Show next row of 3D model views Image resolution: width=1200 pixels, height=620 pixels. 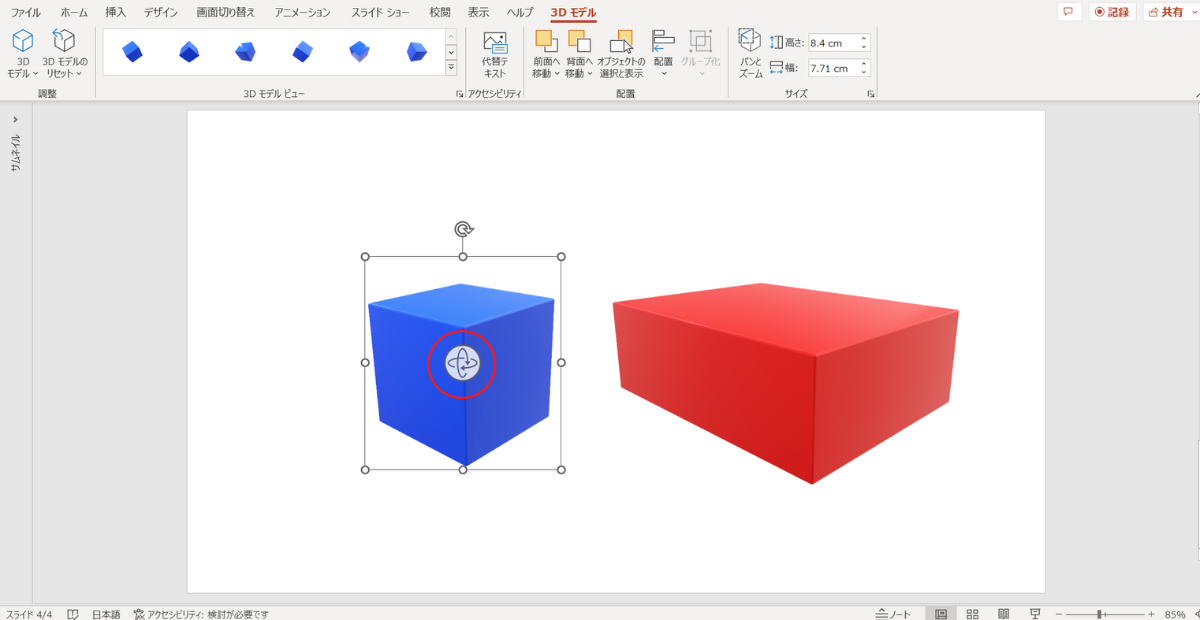451,51
